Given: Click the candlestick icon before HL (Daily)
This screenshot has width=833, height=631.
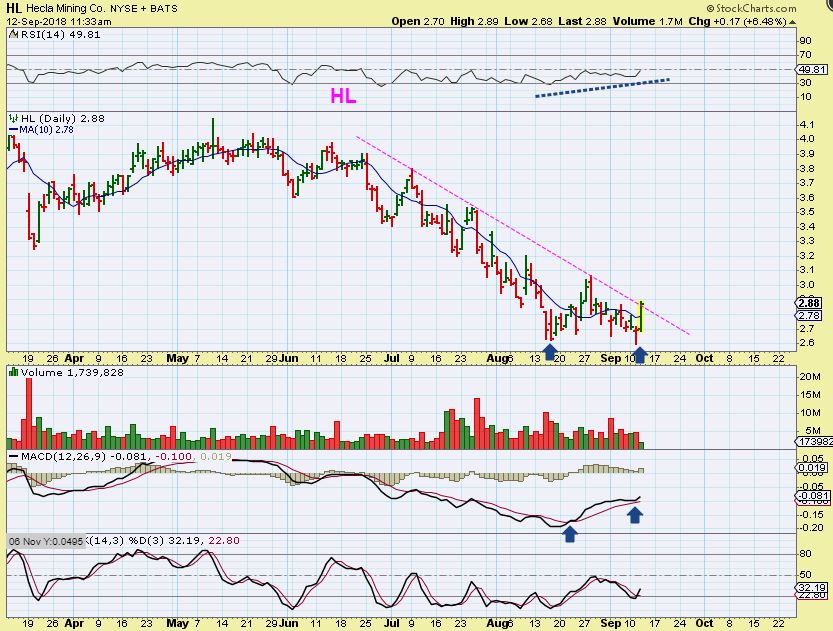Looking at the screenshot, I should [x=14, y=118].
